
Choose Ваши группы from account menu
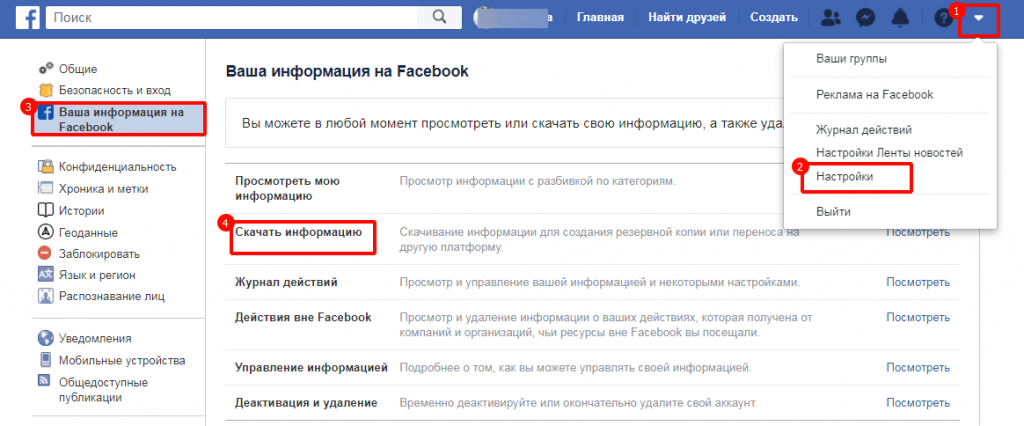coord(851,59)
